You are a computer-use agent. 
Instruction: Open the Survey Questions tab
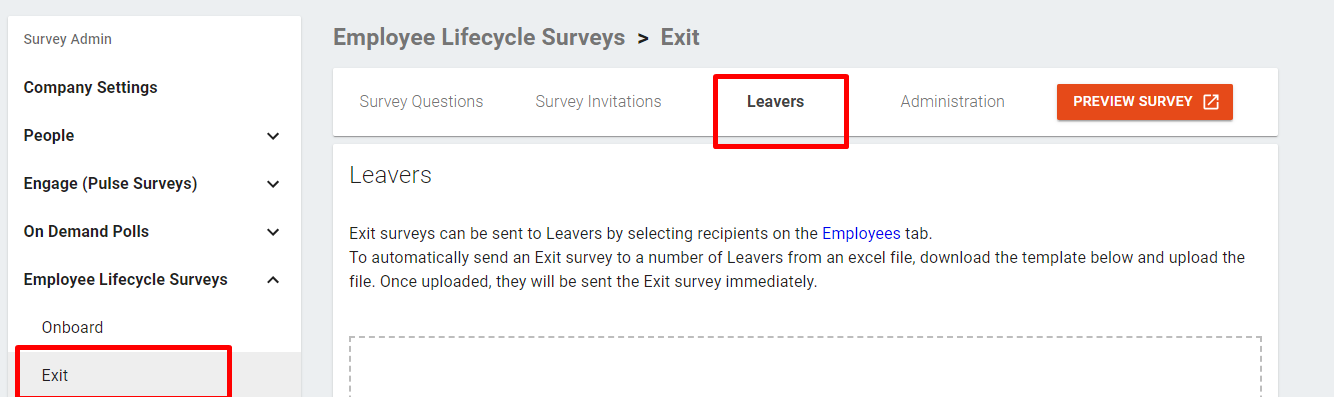pyautogui.click(x=421, y=102)
